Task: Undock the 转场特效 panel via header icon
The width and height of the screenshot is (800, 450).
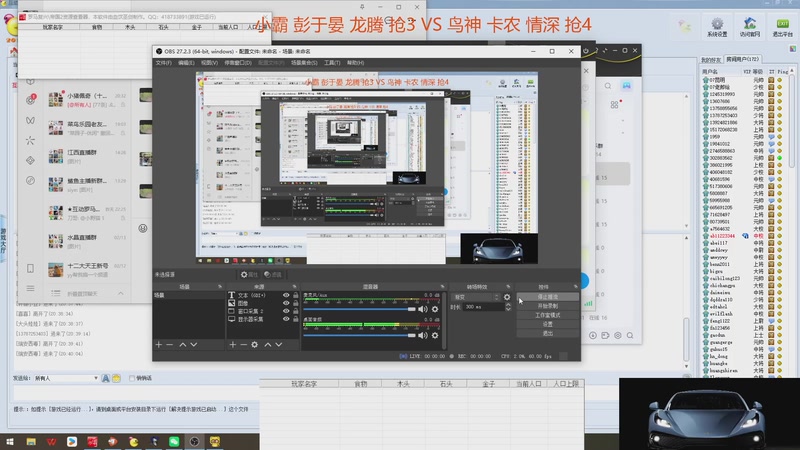Action: coord(508,287)
